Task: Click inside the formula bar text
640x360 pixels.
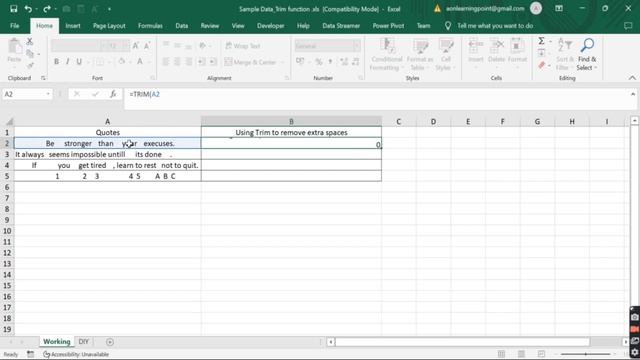Action: pos(144,94)
